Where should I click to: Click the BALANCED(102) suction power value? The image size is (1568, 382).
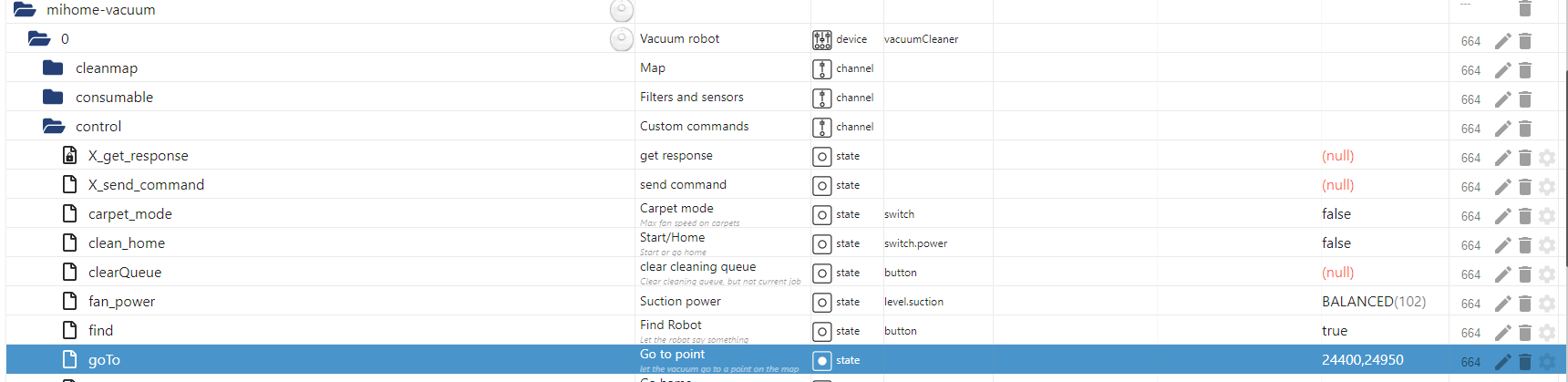pyautogui.click(x=1373, y=302)
